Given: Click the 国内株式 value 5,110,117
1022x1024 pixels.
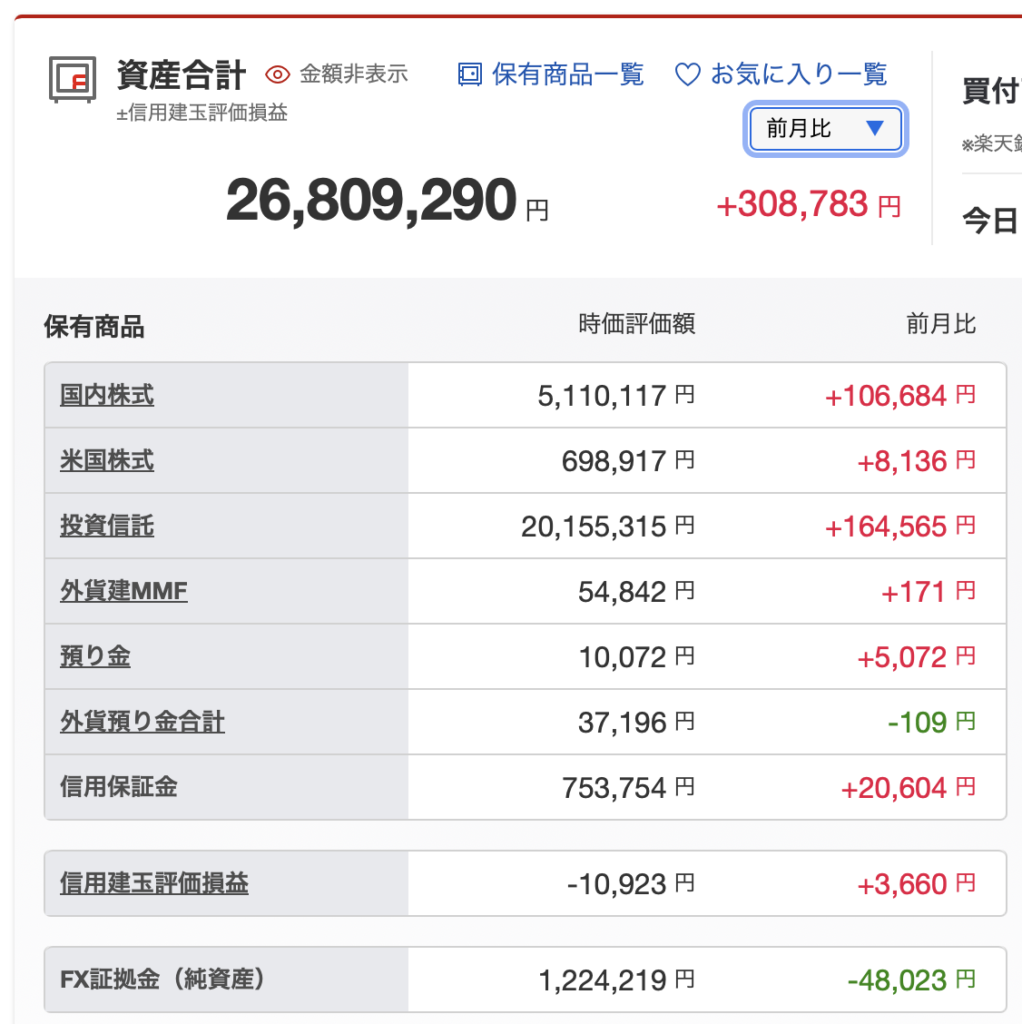Looking at the screenshot, I should coord(601,396).
